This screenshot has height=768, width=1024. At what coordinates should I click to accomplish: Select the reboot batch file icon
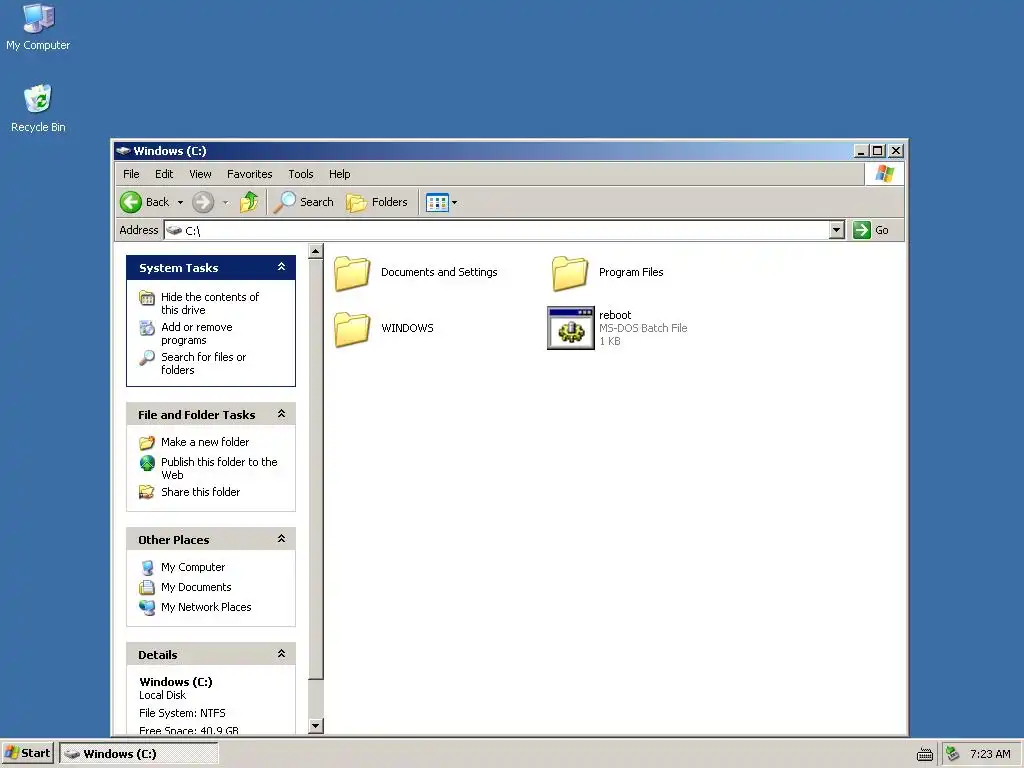pyautogui.click(x=571, y=328)
